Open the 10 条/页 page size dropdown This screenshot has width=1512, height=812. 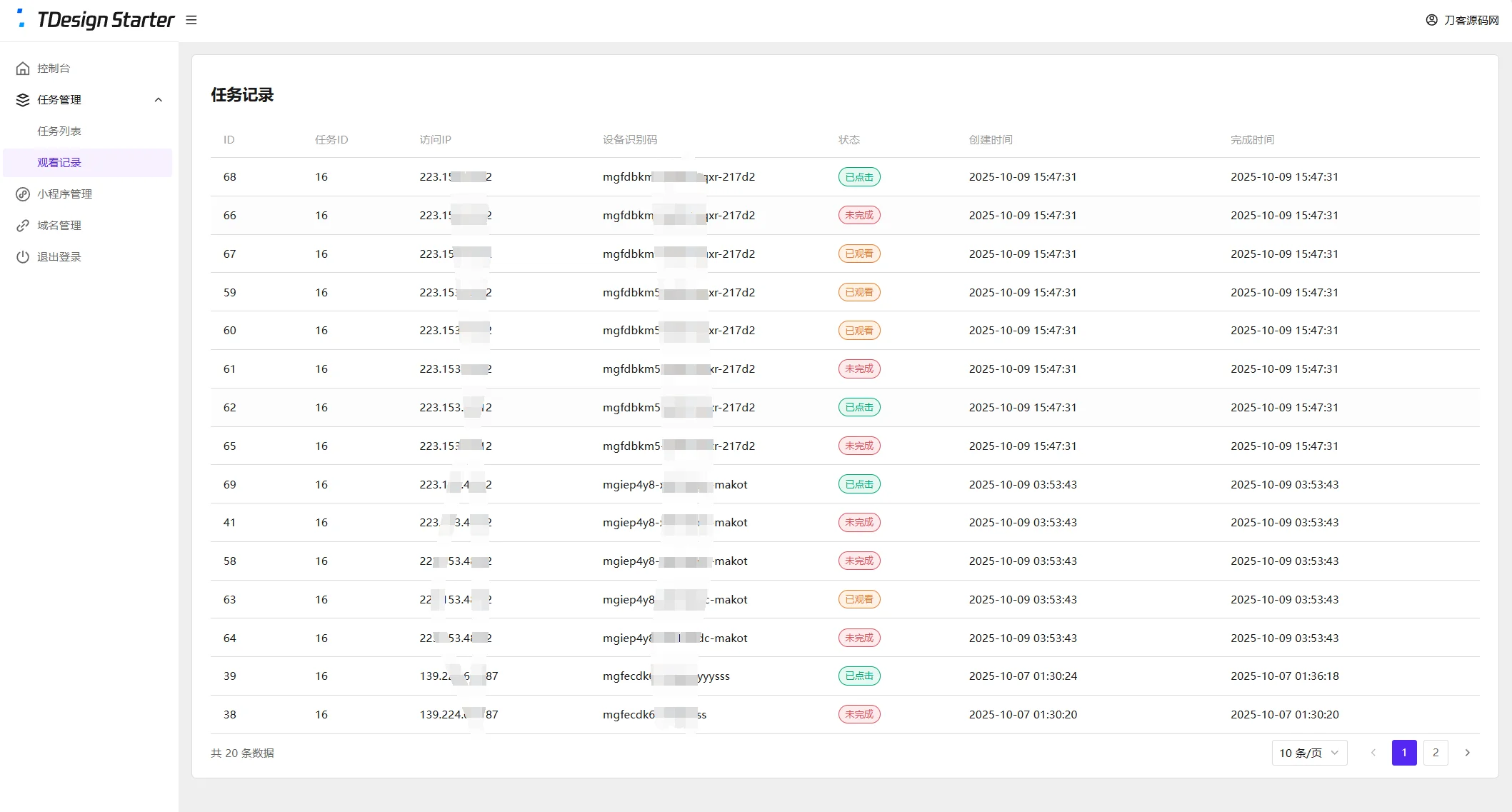[x=1308, y=753]
